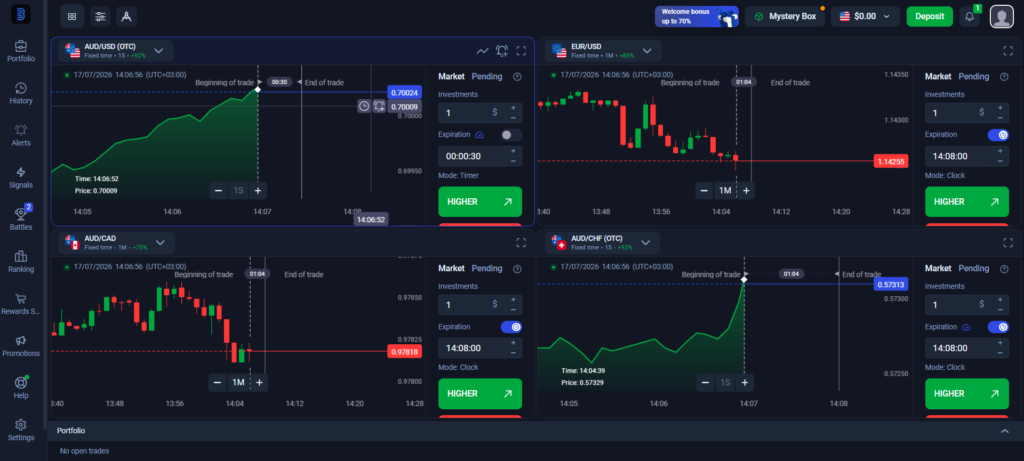Open the Mystery Box
Image resolution: width=1024 pixels, height=461 pixels.
[785, 16]
